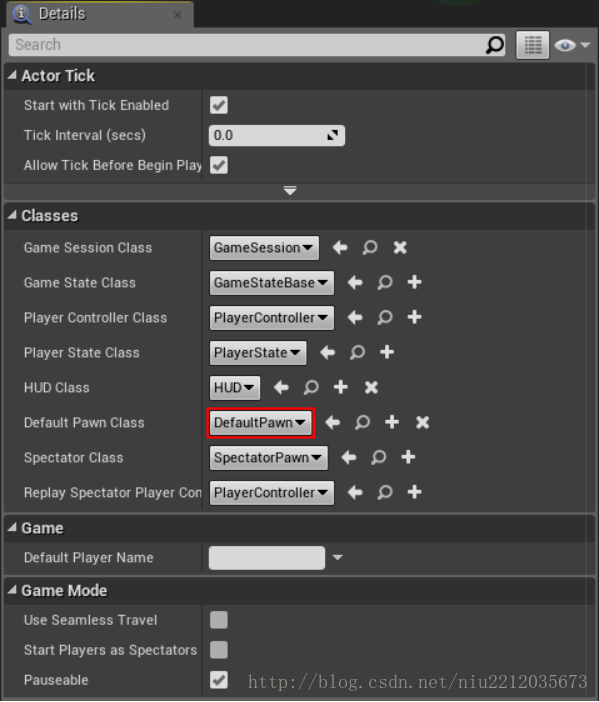Browse to Game State Class asset
Image resolution: width=599 pixels, height=702 pixels.
[x=385, y=283]
